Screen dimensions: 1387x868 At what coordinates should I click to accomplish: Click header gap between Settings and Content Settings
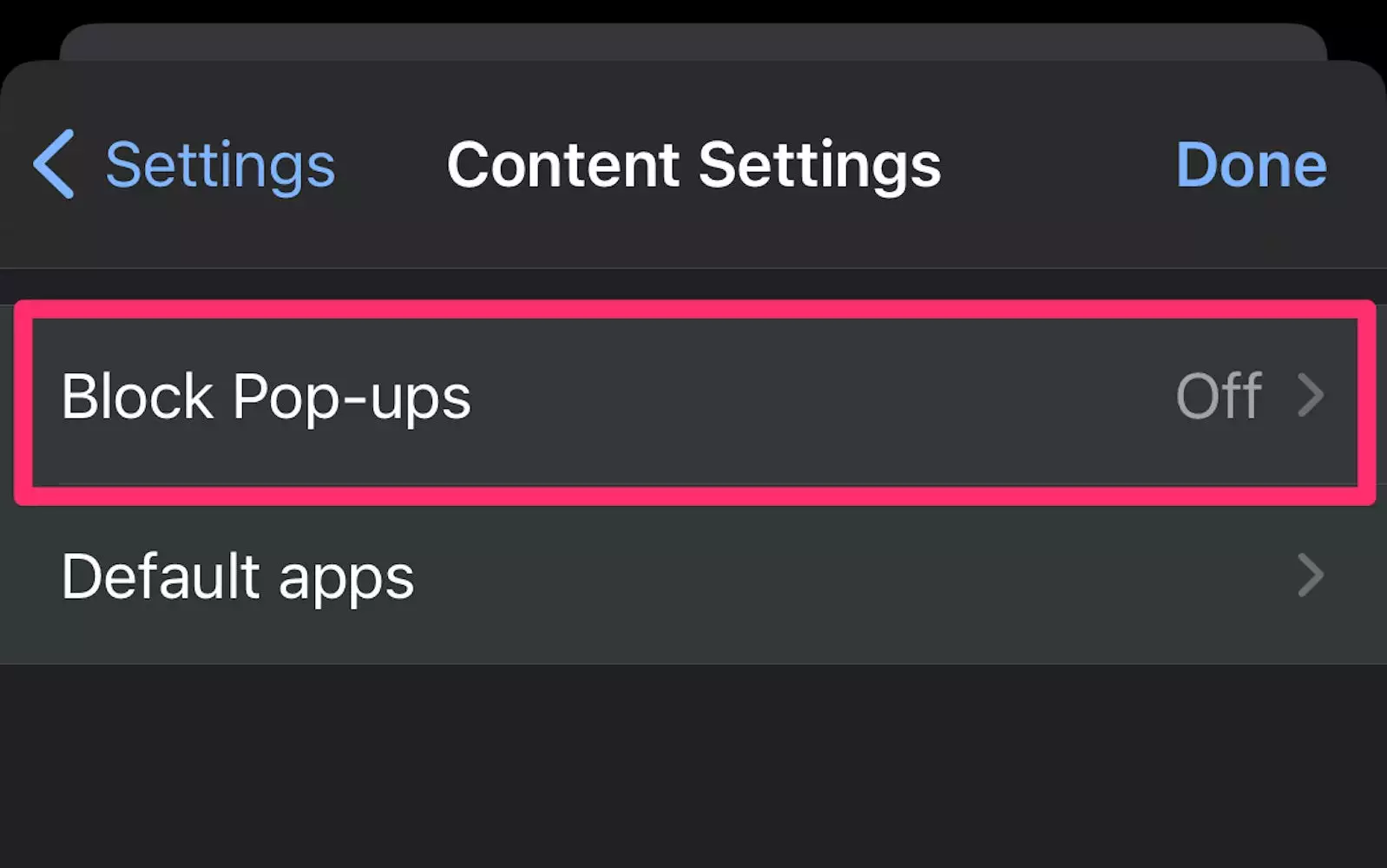pyautogui.click(x=391, y=165)
